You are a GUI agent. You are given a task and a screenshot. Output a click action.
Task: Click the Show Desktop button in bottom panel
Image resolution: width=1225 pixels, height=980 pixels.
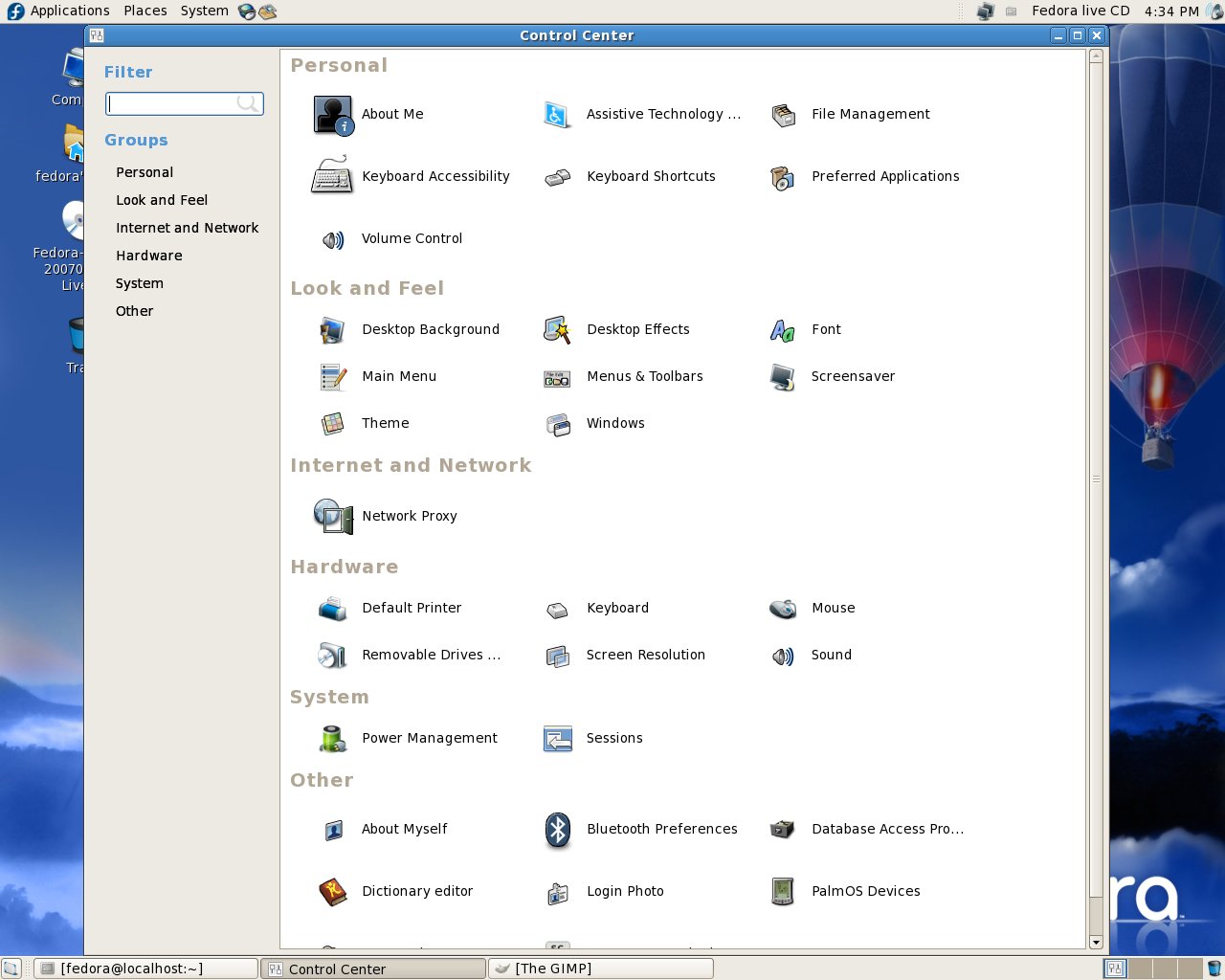click(x=11, y=969)
